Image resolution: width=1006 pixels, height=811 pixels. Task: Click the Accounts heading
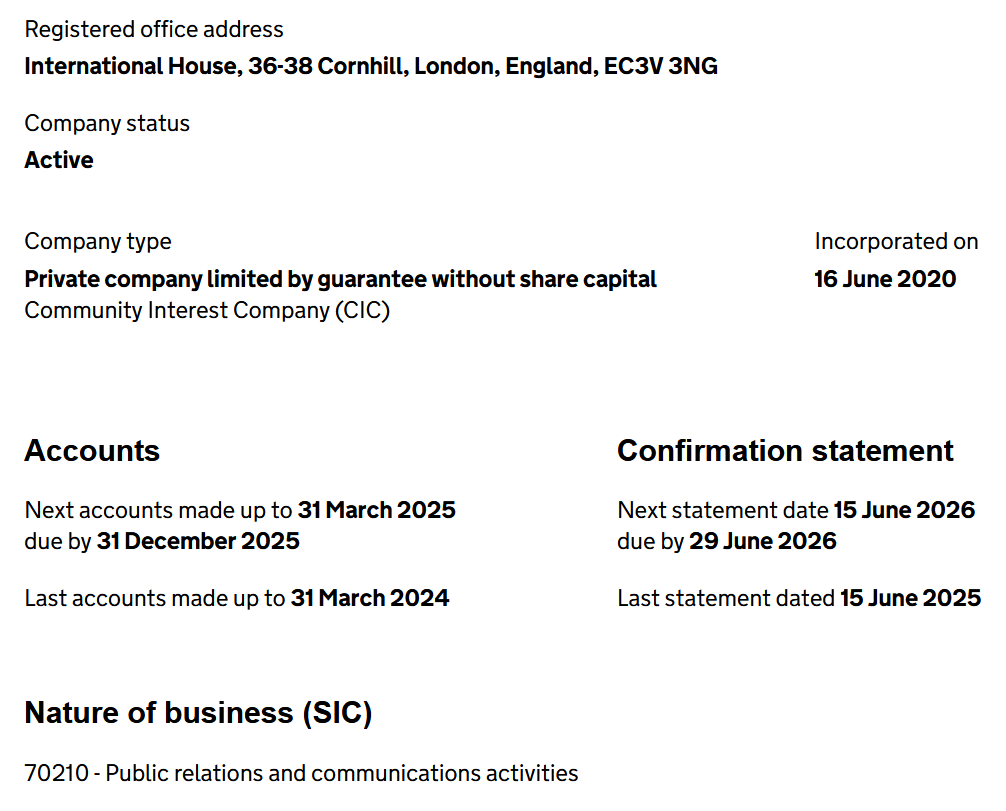click(x=92, y=451)
